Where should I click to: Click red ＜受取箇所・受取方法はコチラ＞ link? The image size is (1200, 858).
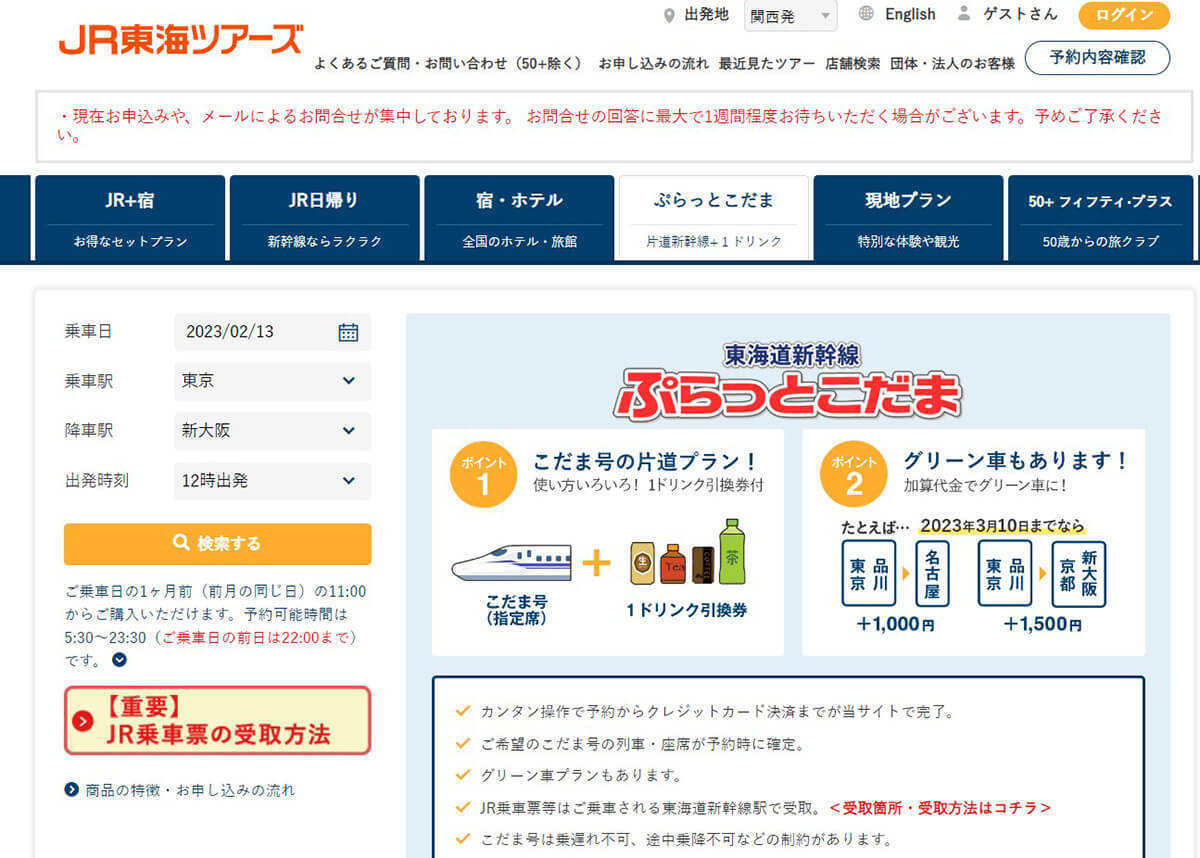click(x=940, y=807)
